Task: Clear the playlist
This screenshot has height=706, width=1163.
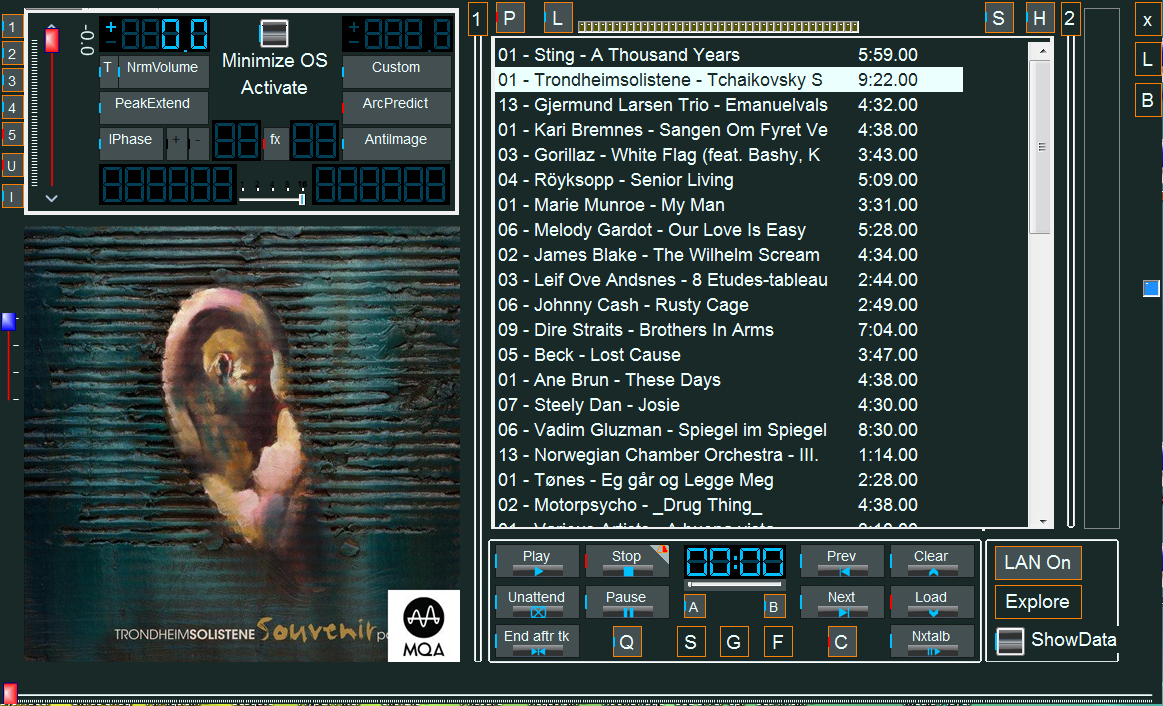Action: point(932,561)
